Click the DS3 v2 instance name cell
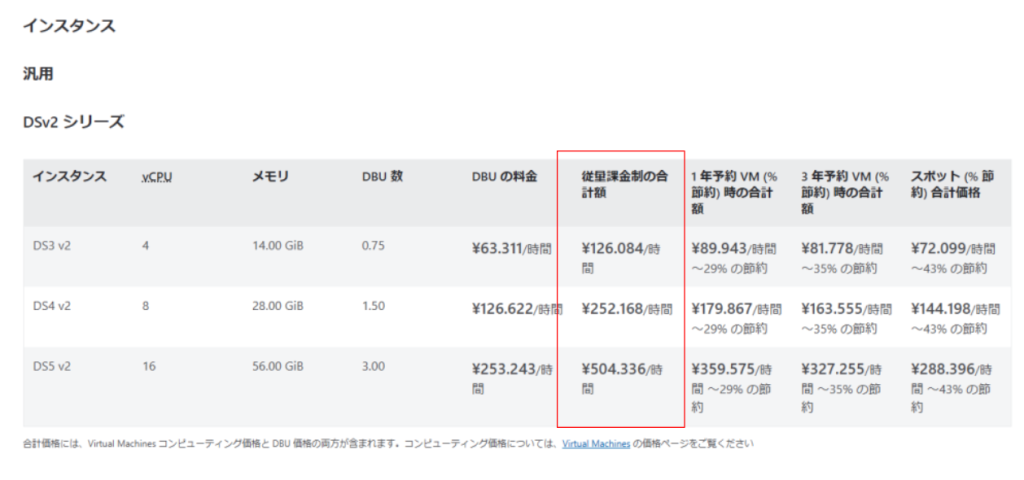The height and width of the screenshot is (480, 1024). coord(51,245)
